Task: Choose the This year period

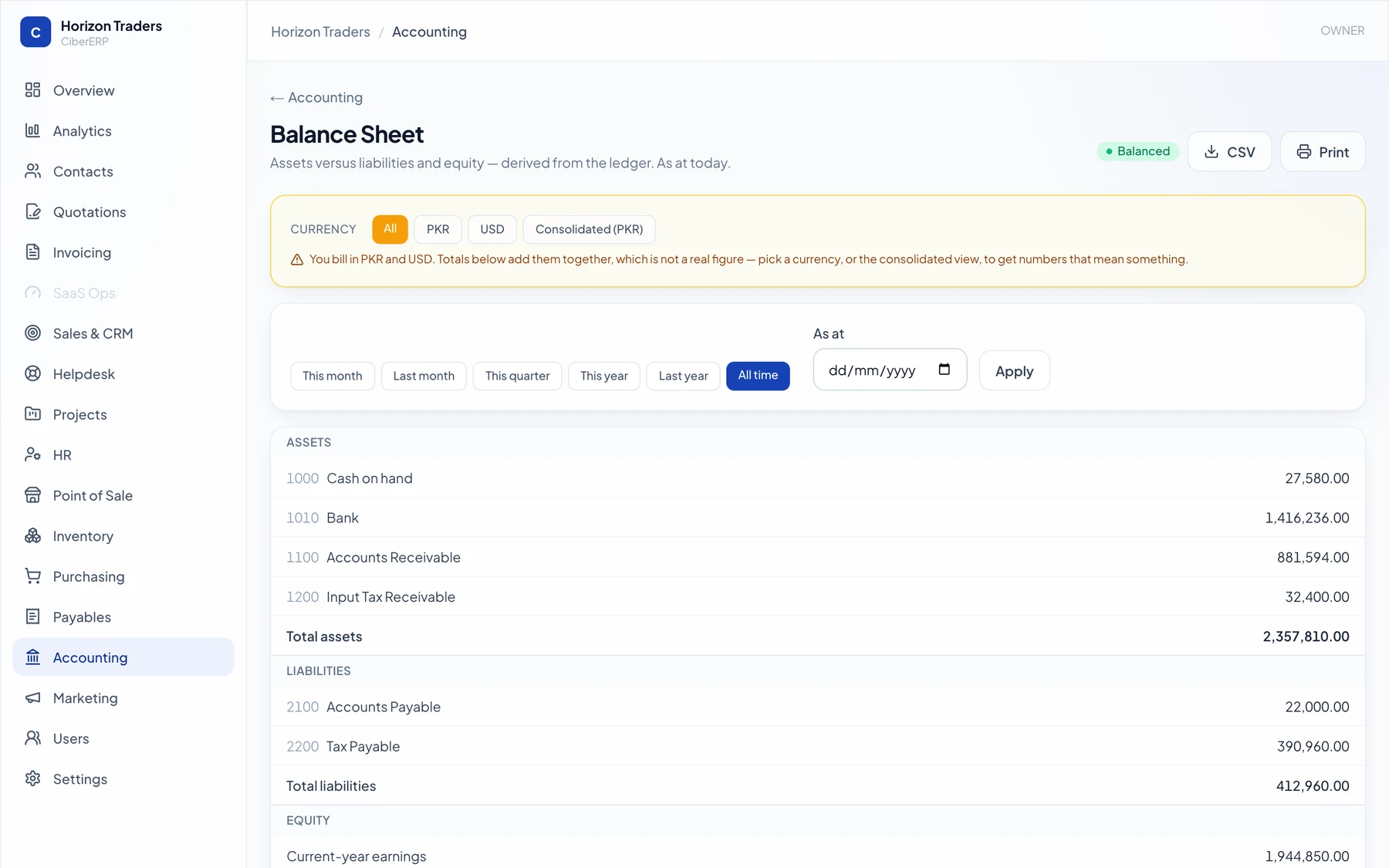Action: pyautogui.click(x=604, y=376)
